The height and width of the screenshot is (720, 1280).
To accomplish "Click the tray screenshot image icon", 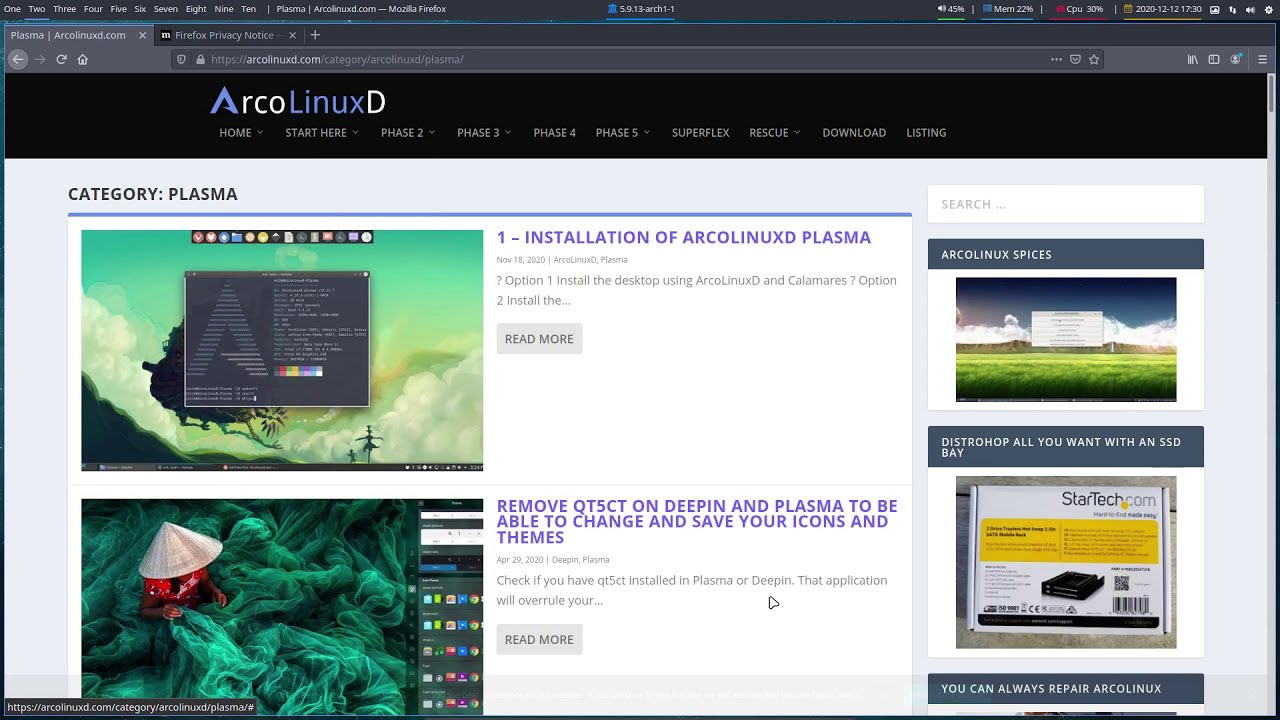I will [1215, 9].
